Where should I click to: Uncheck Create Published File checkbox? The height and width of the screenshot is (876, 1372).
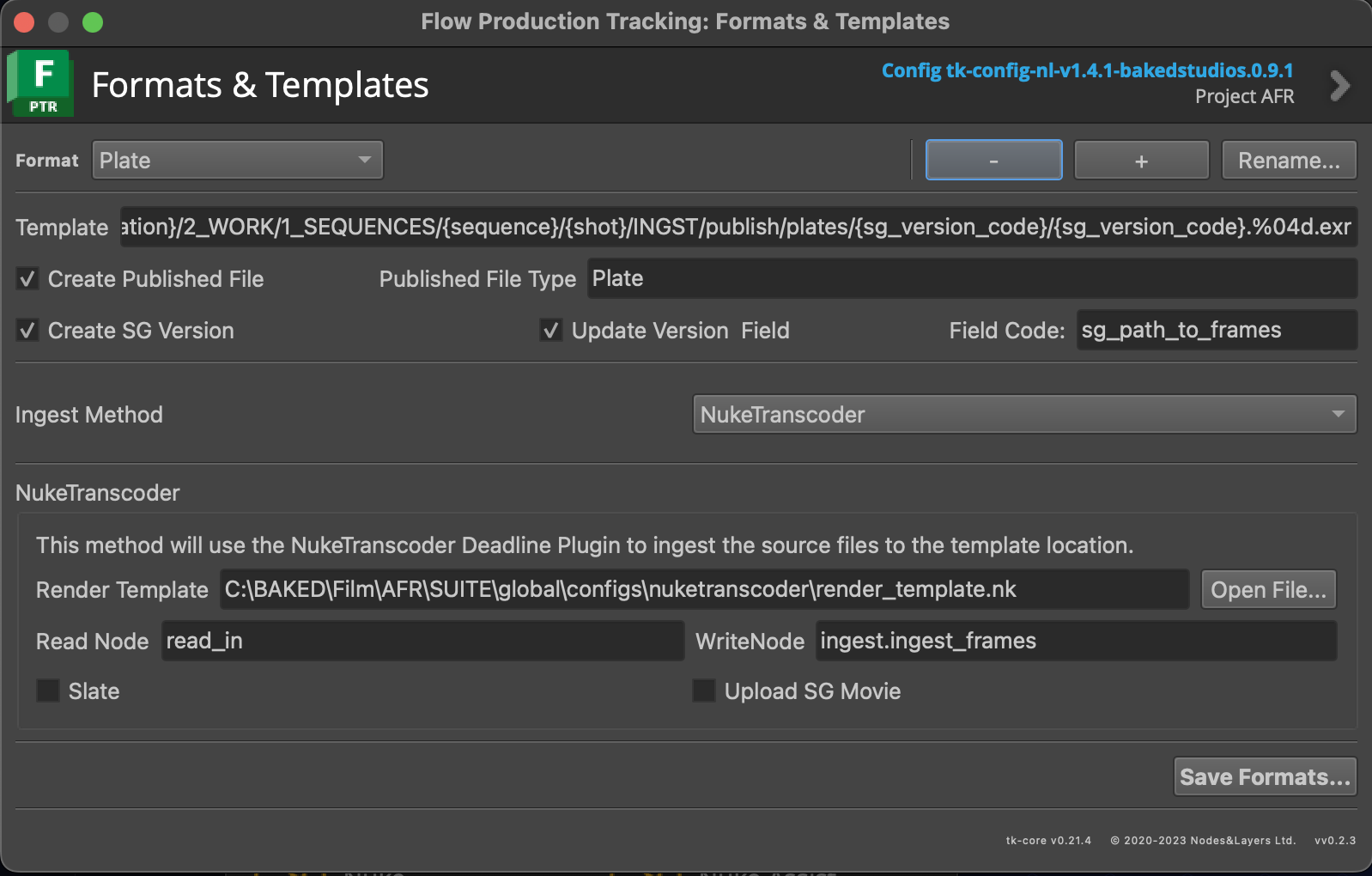click(x=28, y=279)
